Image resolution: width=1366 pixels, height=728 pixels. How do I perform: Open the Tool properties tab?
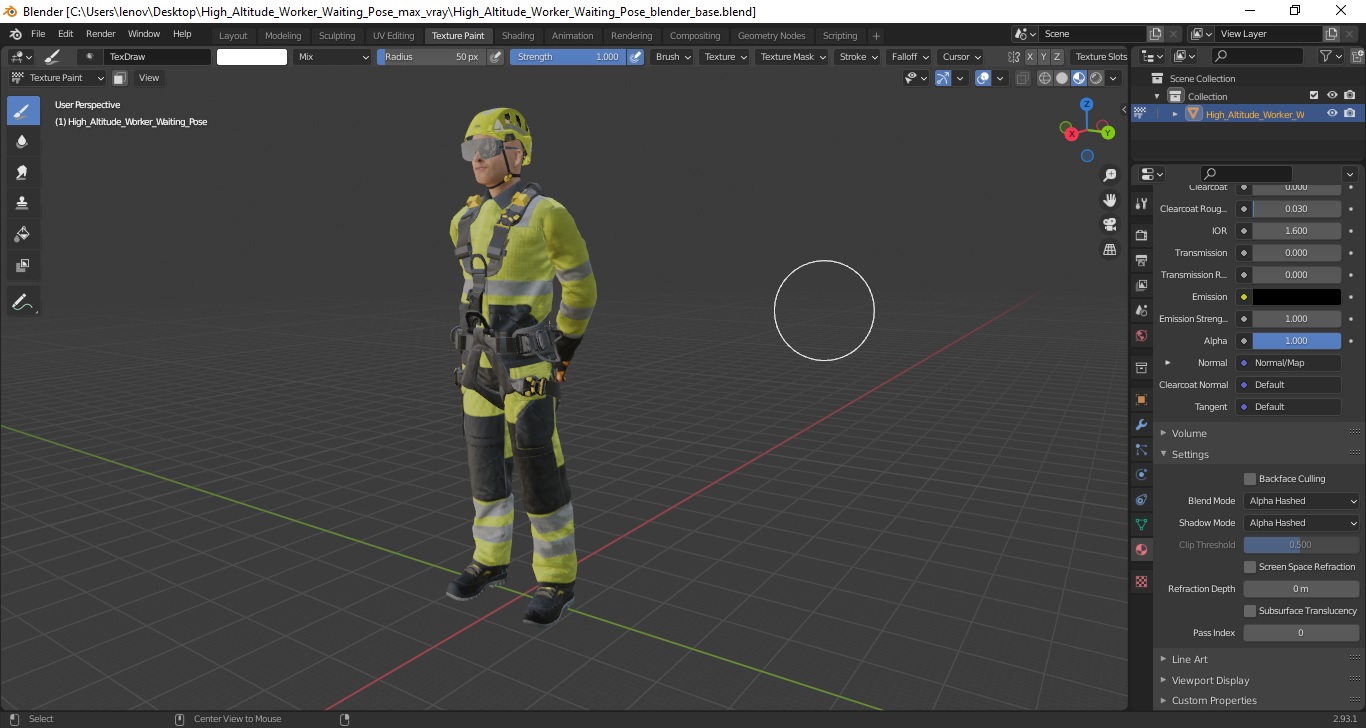coord(1141,203)
